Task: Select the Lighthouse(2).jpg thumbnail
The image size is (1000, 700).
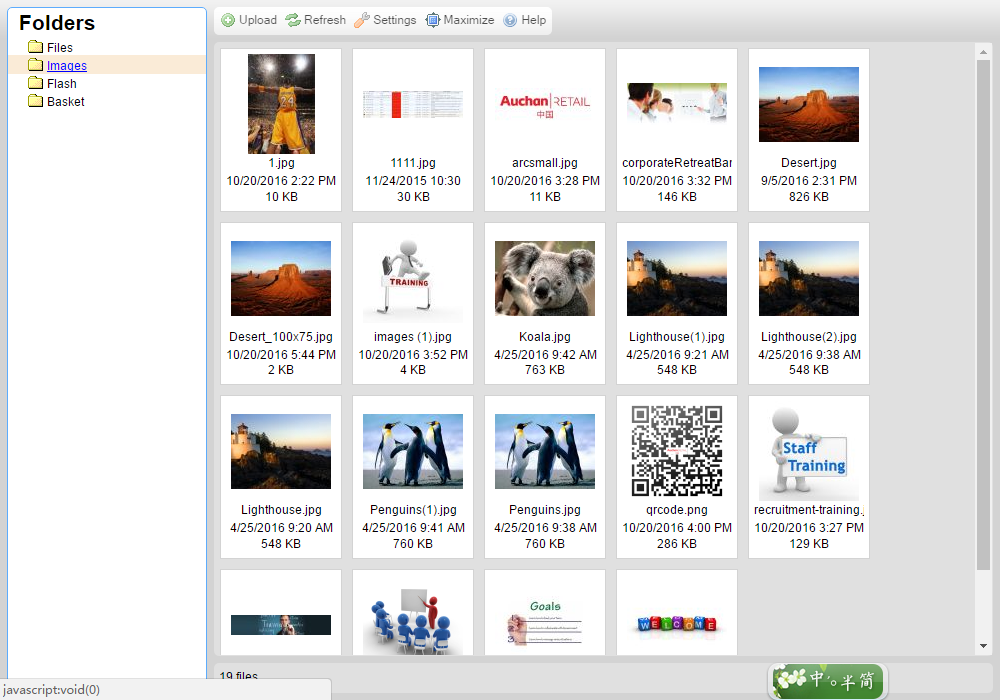Action: pos(809,278)
